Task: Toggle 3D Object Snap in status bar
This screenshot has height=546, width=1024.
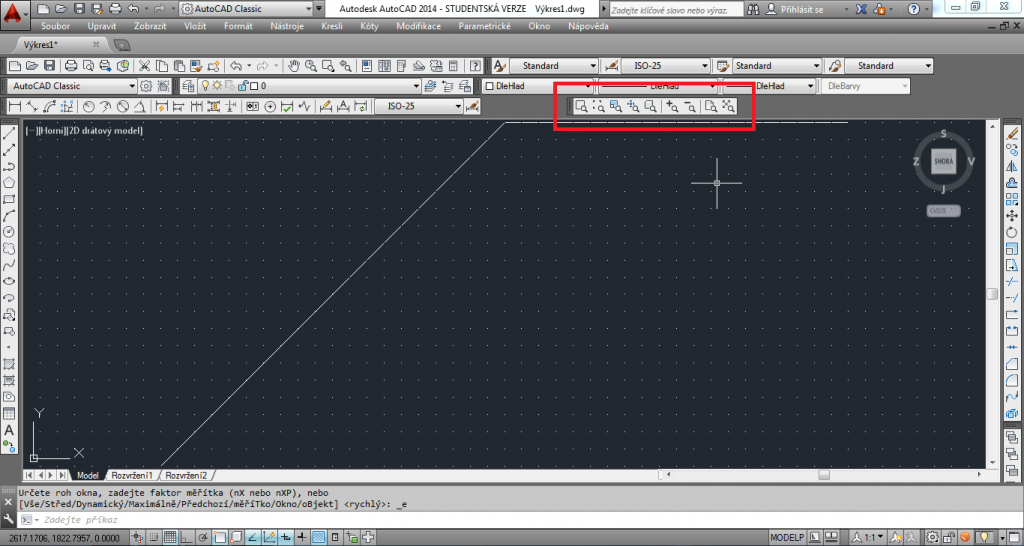Action: click(x=236, y=538)
